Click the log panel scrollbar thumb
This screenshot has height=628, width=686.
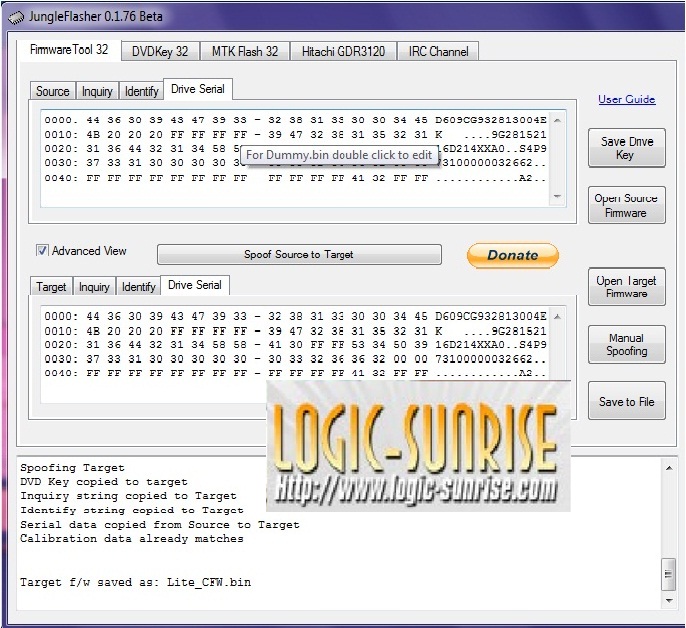pos(668,574)
